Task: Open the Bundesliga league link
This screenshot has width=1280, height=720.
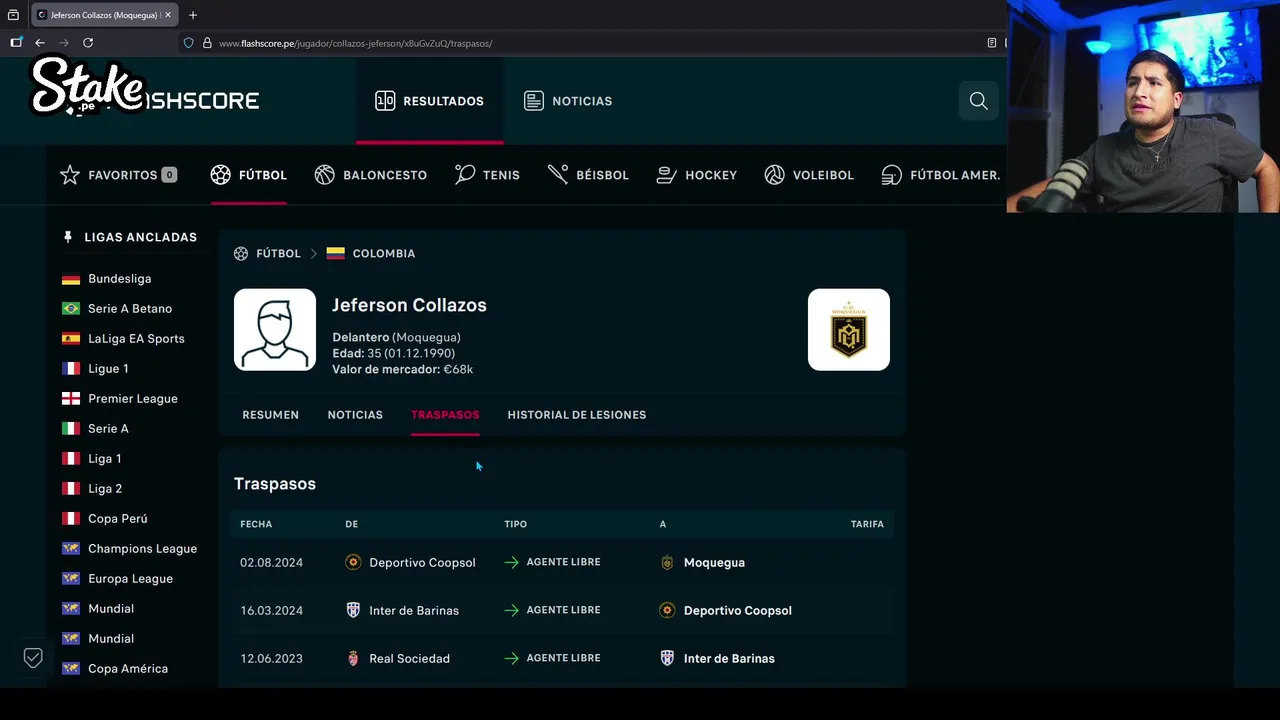Action: pos(120,279)
